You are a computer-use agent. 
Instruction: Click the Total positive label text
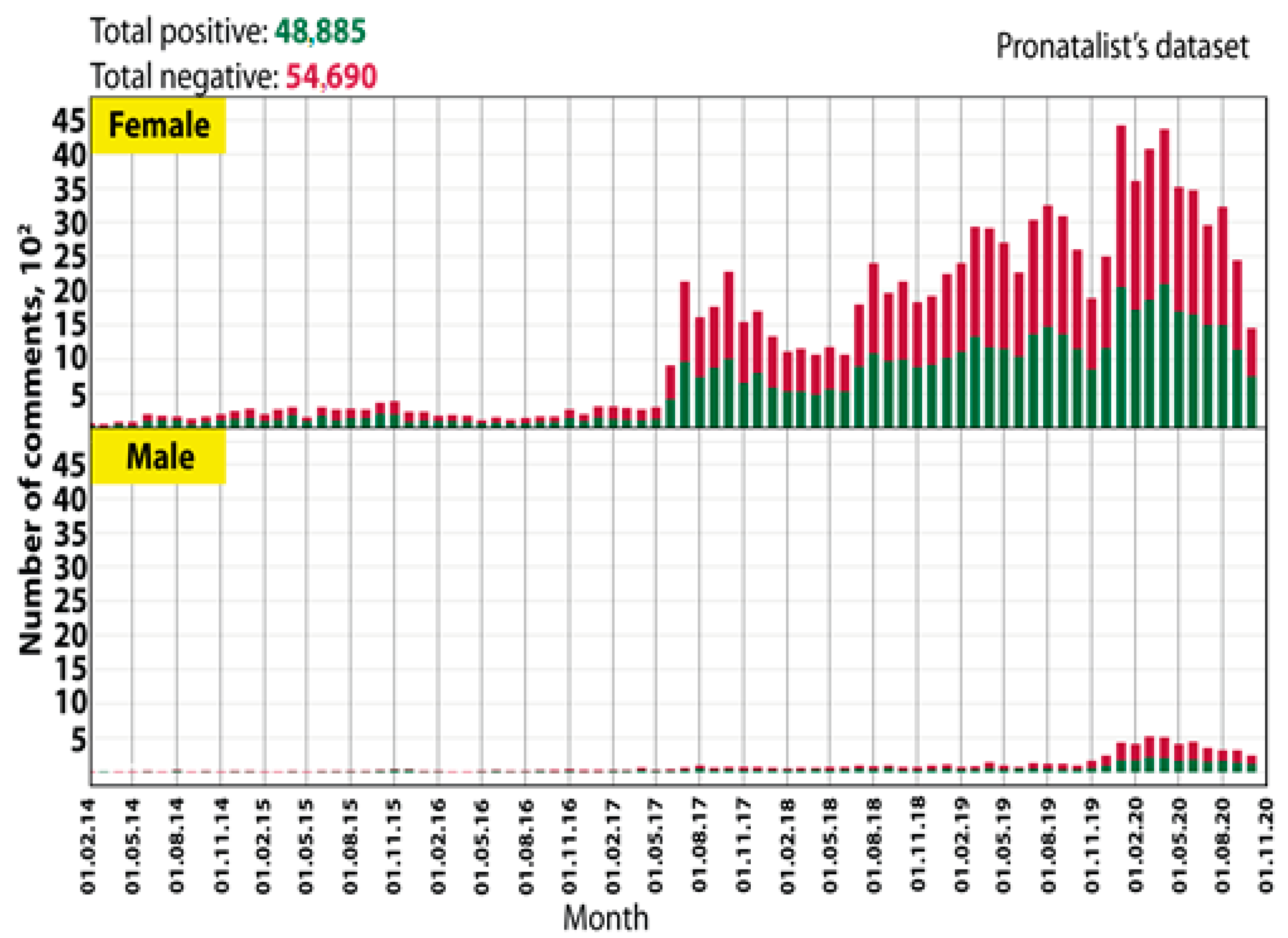[x=180, y=31]
